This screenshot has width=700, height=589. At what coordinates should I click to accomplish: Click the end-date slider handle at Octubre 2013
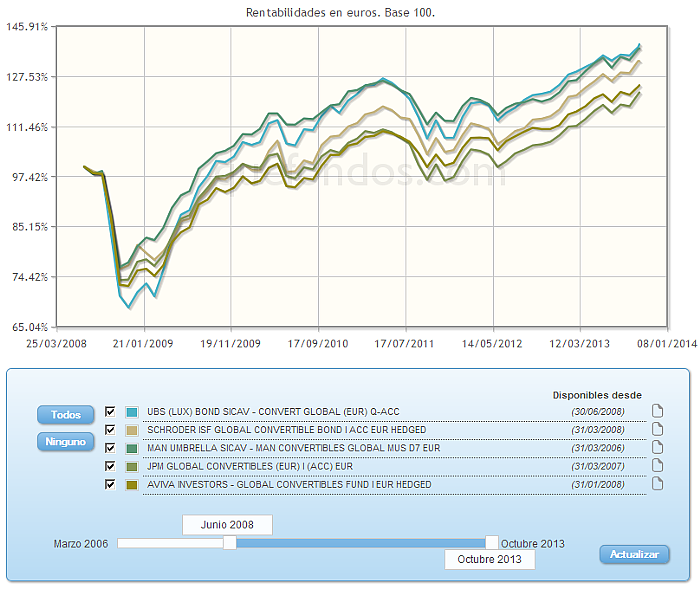click(492, 543)
